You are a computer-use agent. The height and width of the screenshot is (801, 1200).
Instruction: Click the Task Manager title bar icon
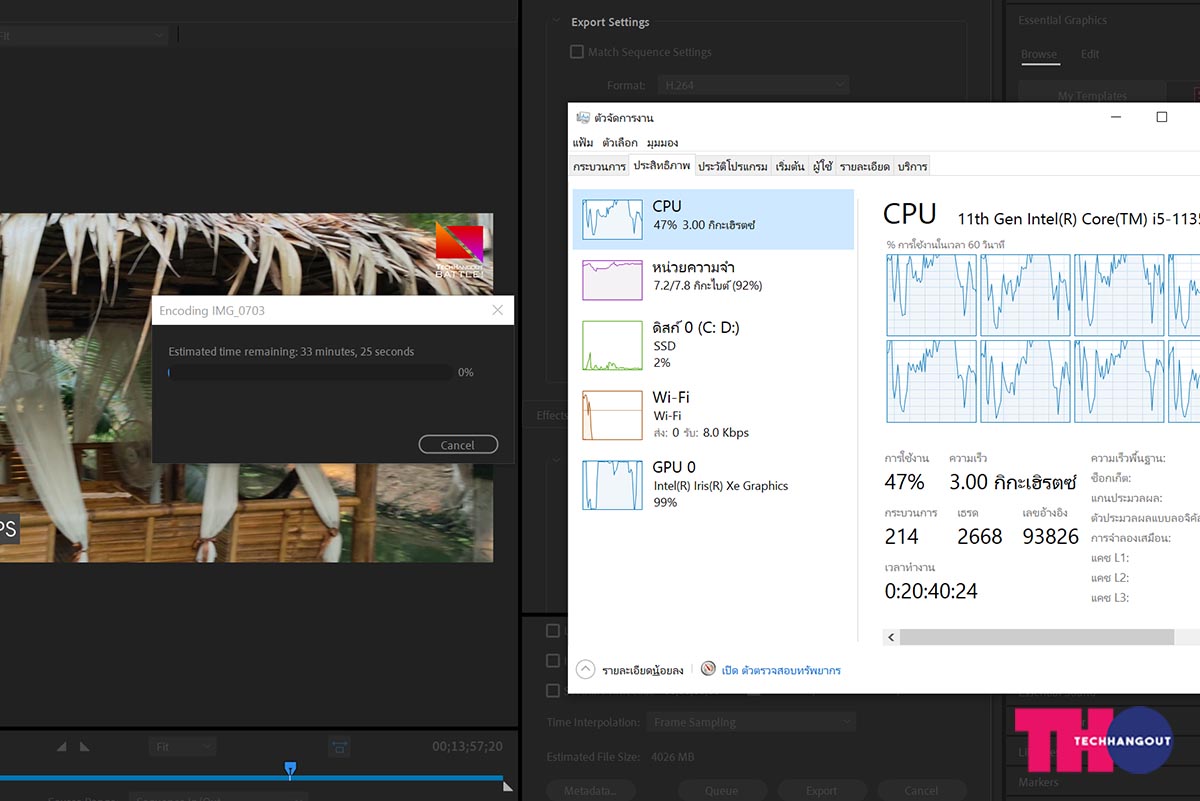pyautogui.click(x=583, y=118)
